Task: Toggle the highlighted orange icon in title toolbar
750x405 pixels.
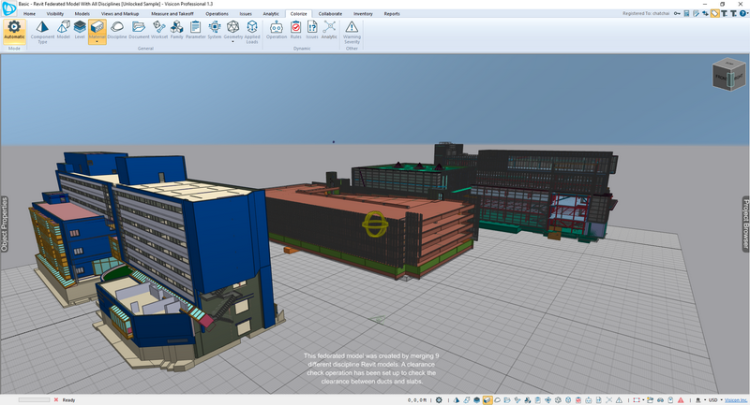Action: click(714, 14)
